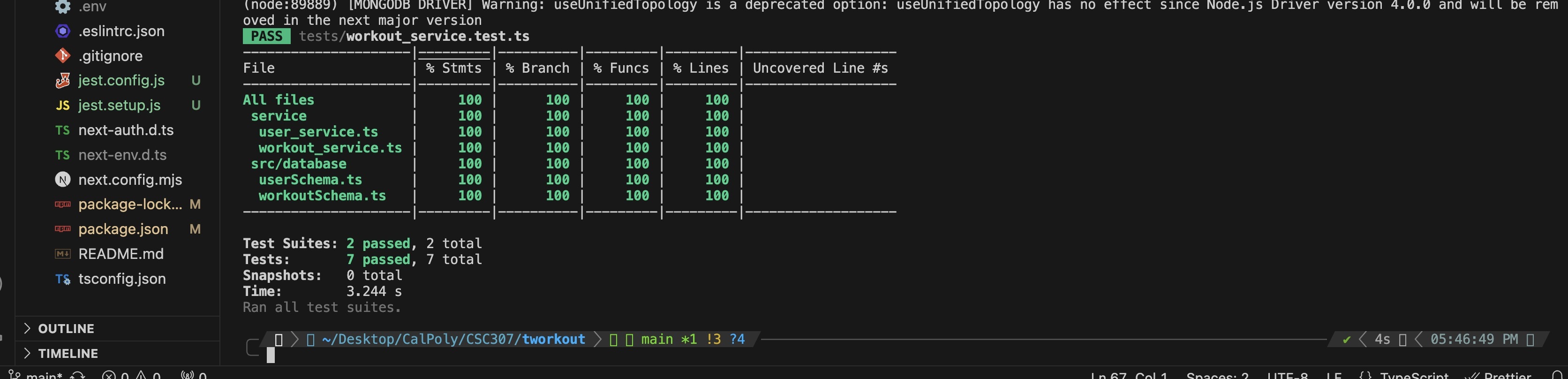Click the ESLint icon next to .eslintrc.json
Image resolution: width=1568 pixels, height=379 pixels.
(x=63, y=31)
